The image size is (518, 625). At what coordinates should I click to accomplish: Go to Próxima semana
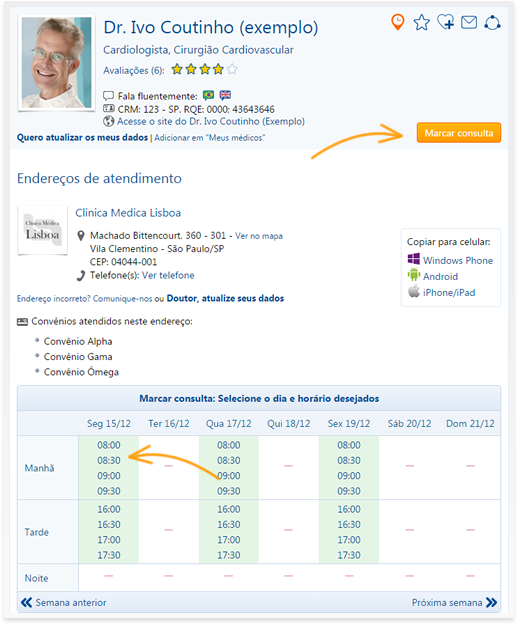454,602
